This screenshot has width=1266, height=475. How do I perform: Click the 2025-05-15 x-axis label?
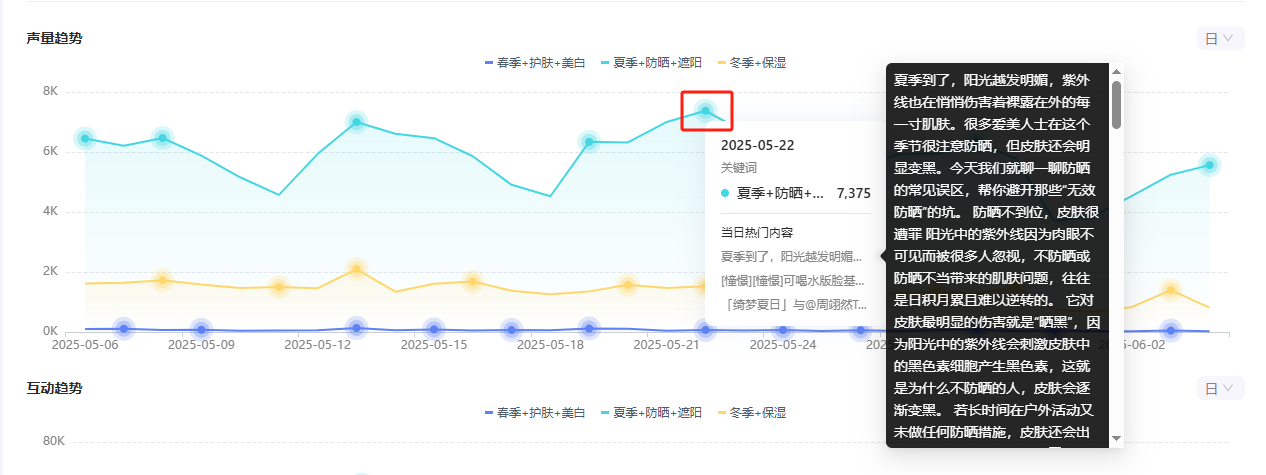(433, 345)
